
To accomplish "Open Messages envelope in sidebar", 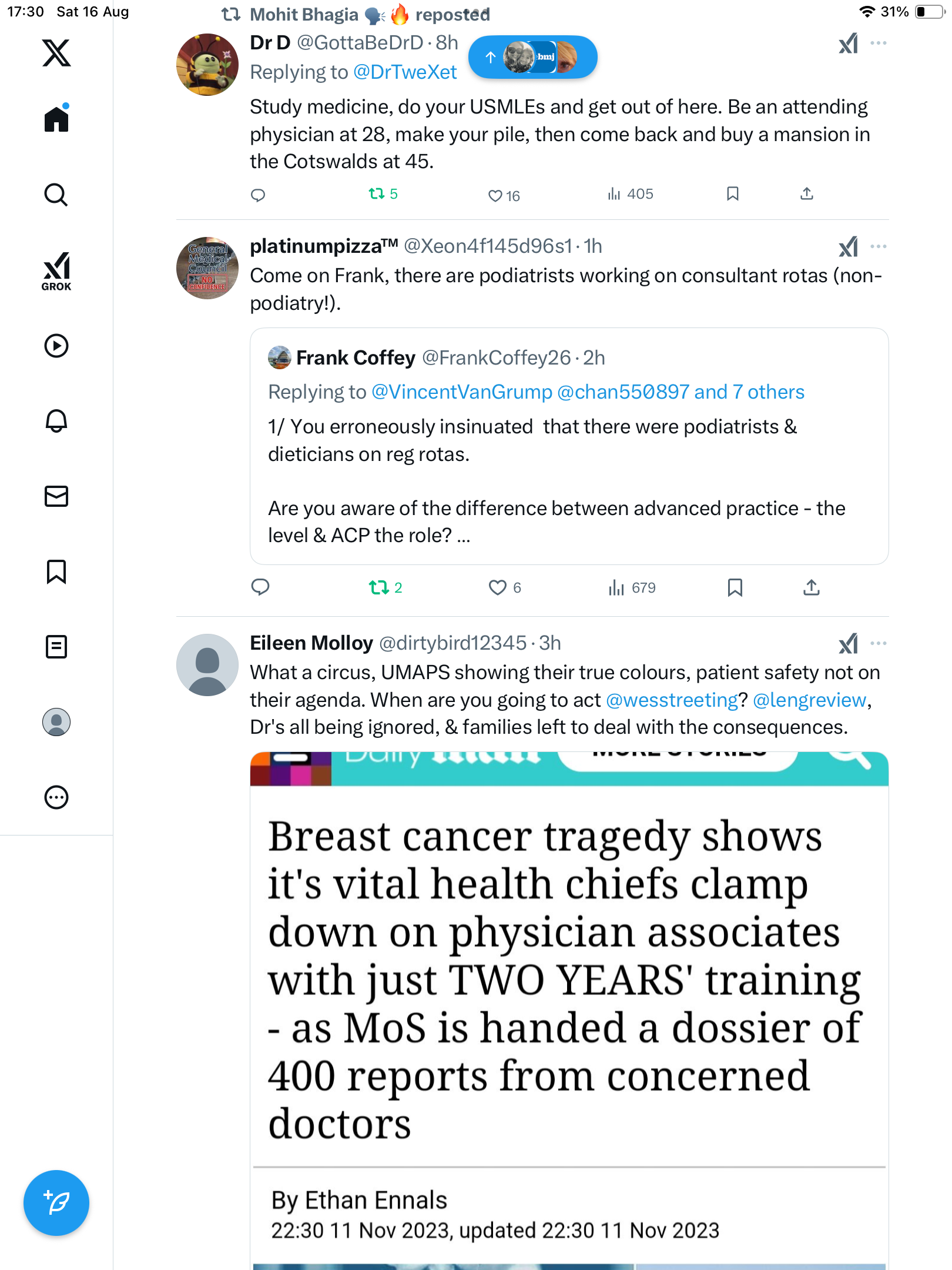I will click(x=56, y=496).
